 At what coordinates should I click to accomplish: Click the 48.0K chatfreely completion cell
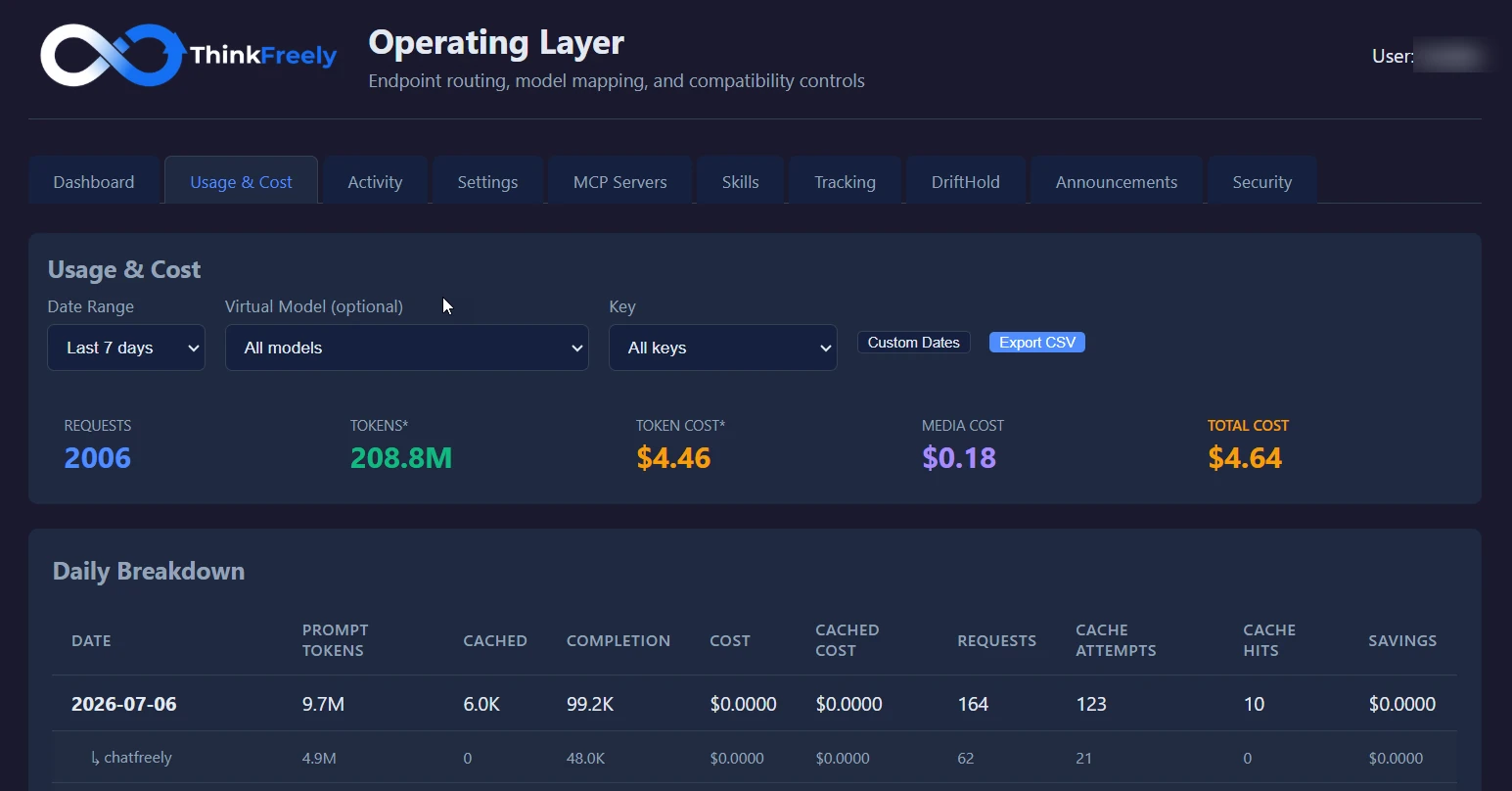(585, 758)
